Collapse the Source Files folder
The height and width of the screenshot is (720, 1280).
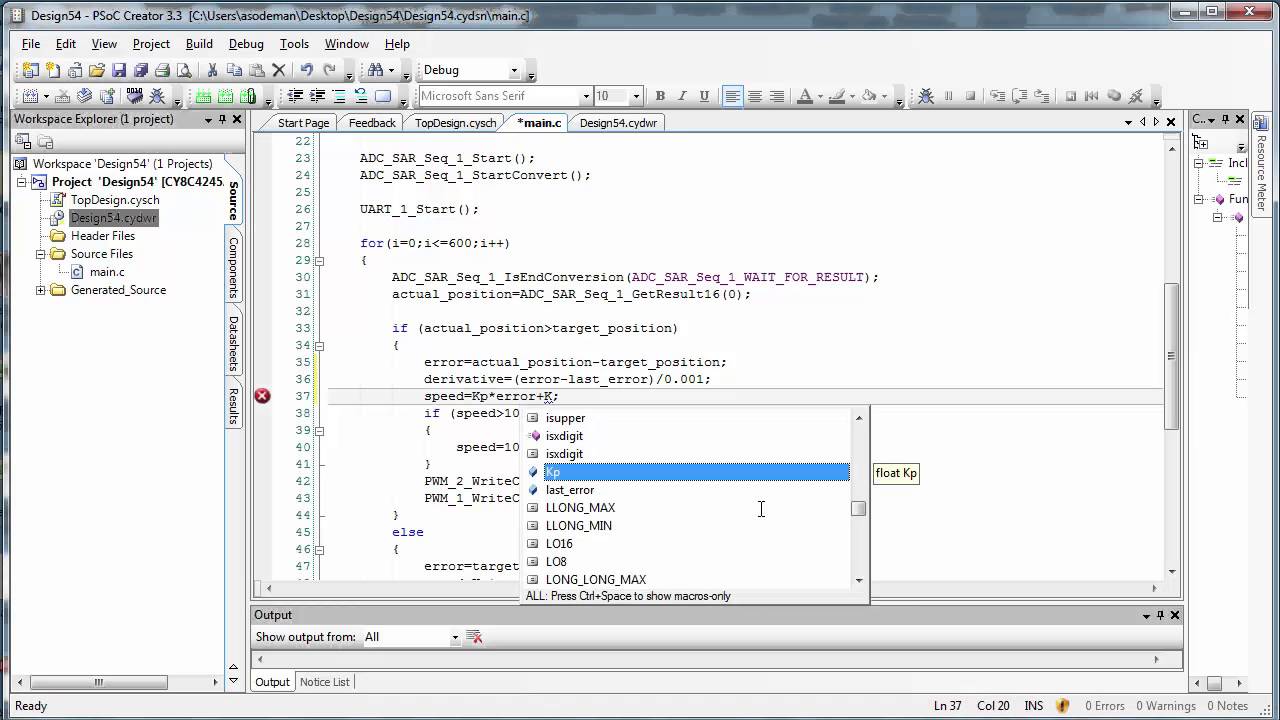tap(40, 254)
